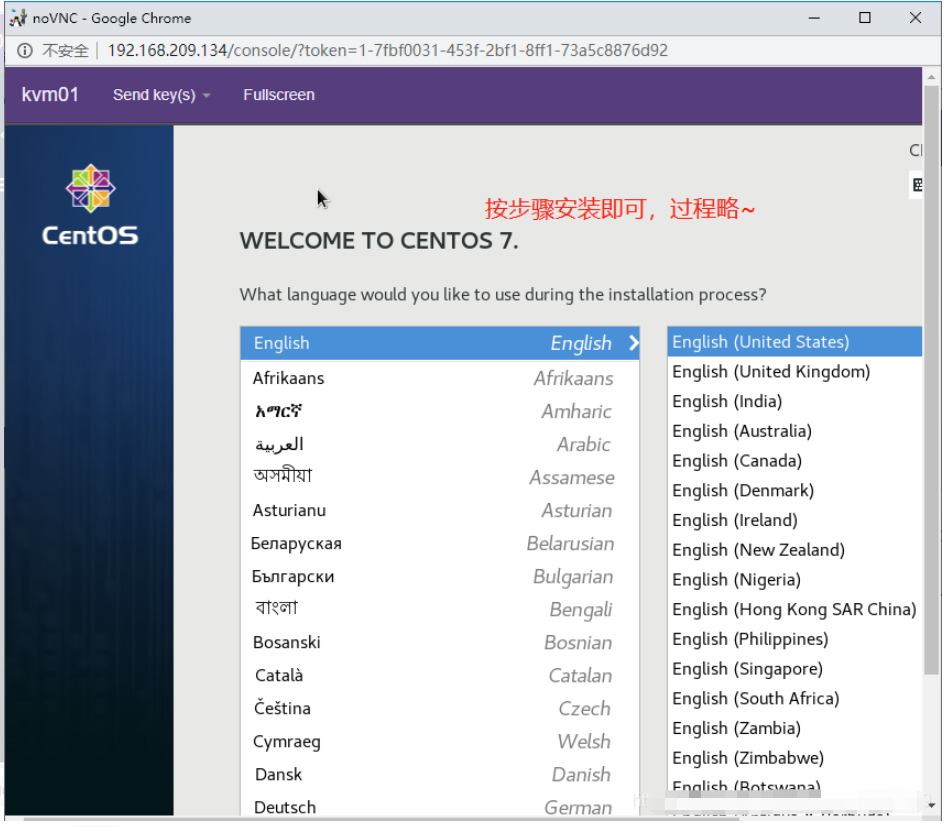Select English (Ireland) locale

(795, 520)
